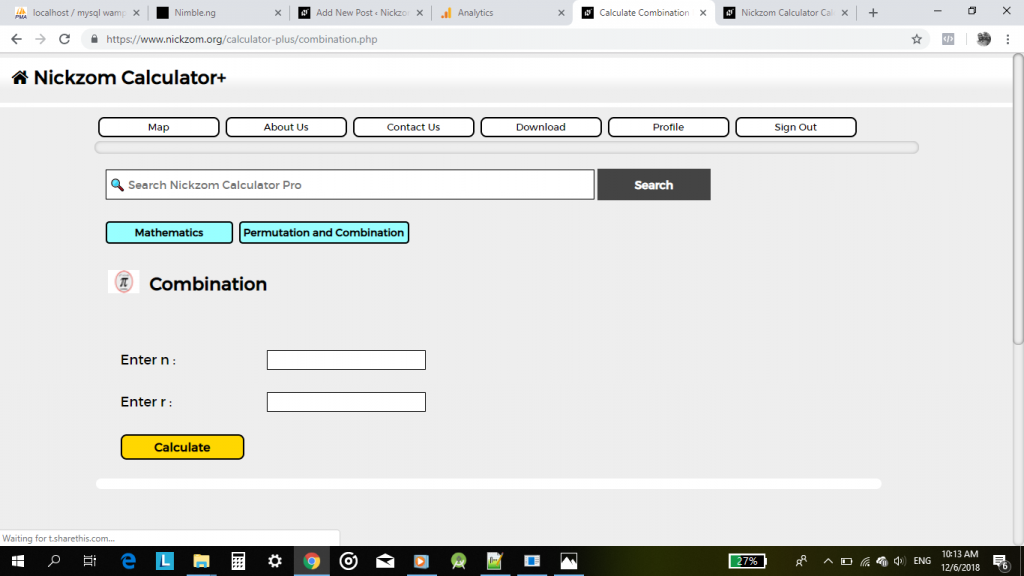This screenshot has height=576, width=1024.
Task: Click the volume icon in the system tray
Action: click(x=899, y=561)
